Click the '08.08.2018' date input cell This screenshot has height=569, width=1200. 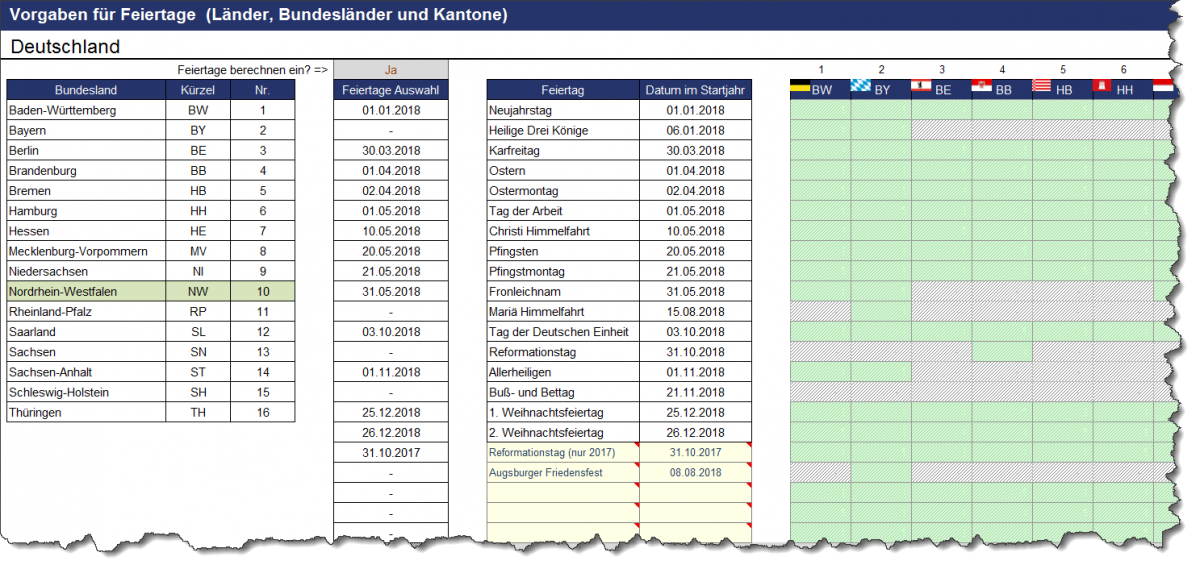(695, 472)
